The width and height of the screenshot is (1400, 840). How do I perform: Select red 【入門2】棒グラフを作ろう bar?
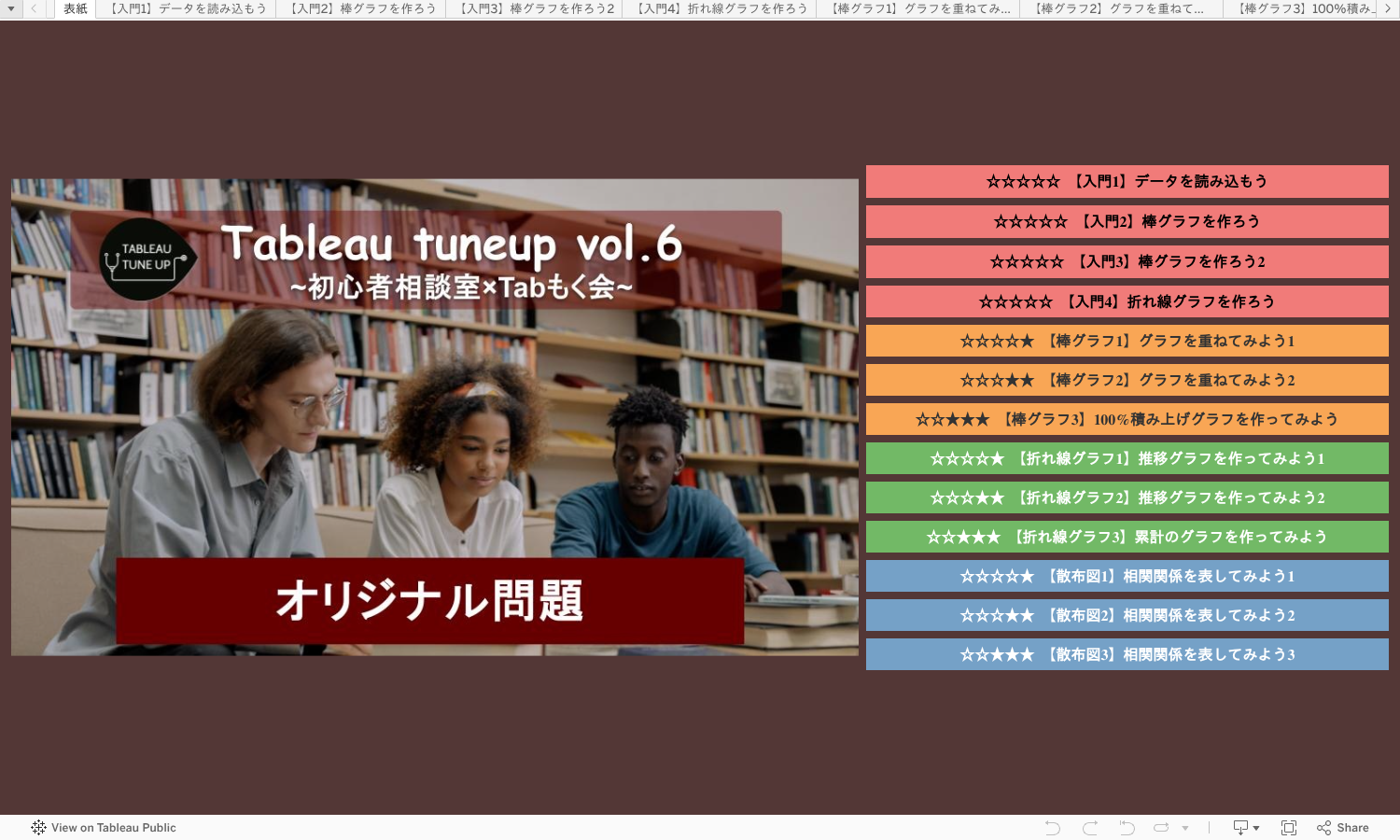(1127, 221)
